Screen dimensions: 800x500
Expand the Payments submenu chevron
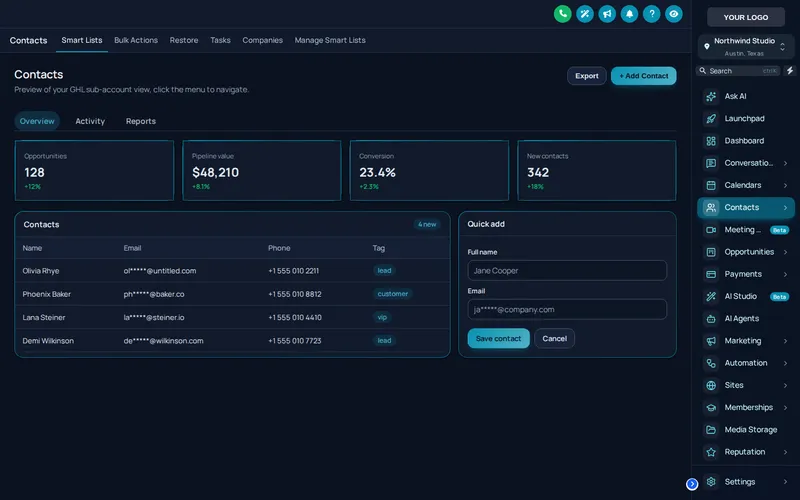click(785, 274)
